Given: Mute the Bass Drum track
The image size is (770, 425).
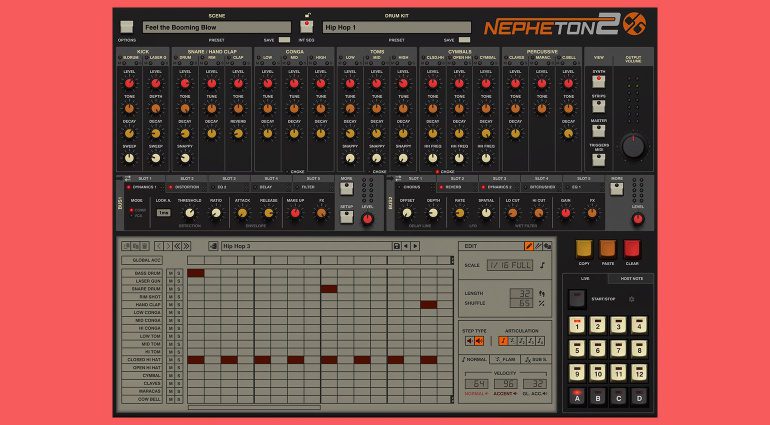Looking at the screenshot, I should pos(170,273).
